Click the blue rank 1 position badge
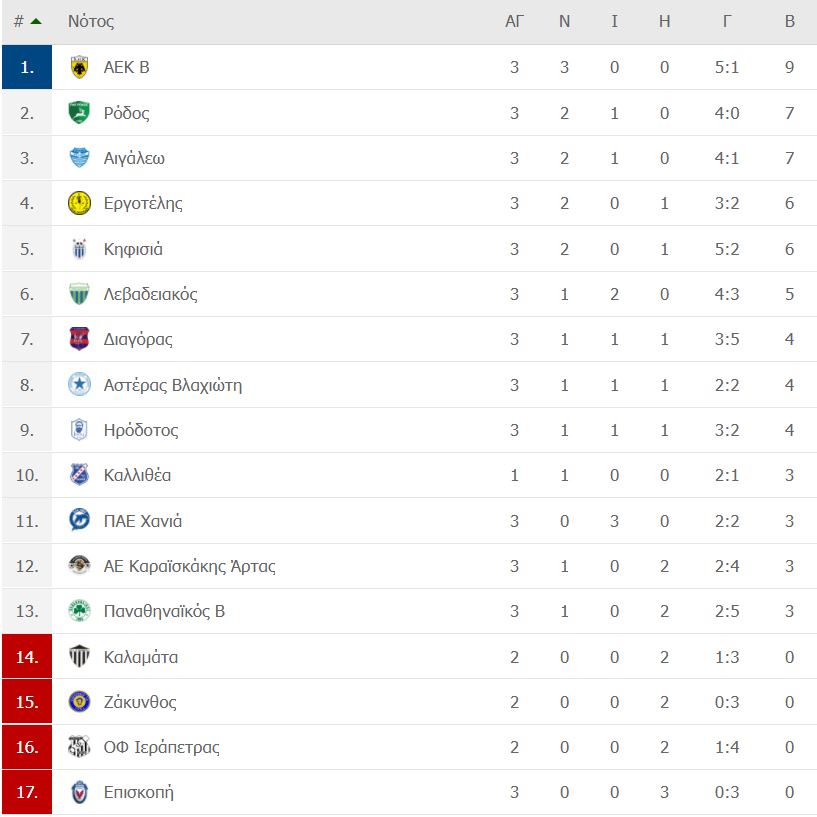 pos(27,67)
